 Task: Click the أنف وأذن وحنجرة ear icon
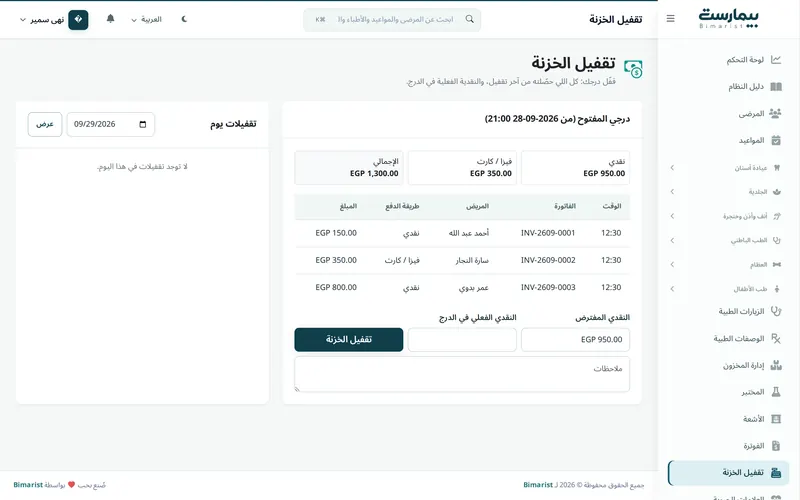click(x=777, y=216)
